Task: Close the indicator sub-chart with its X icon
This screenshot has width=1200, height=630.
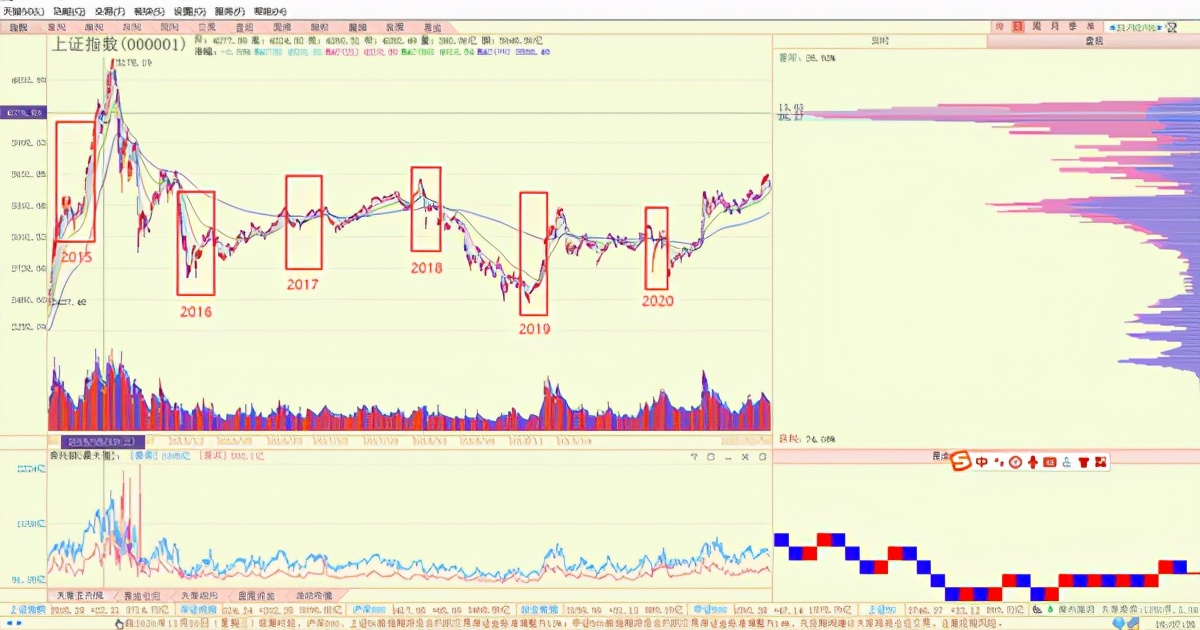Action: 744,457
